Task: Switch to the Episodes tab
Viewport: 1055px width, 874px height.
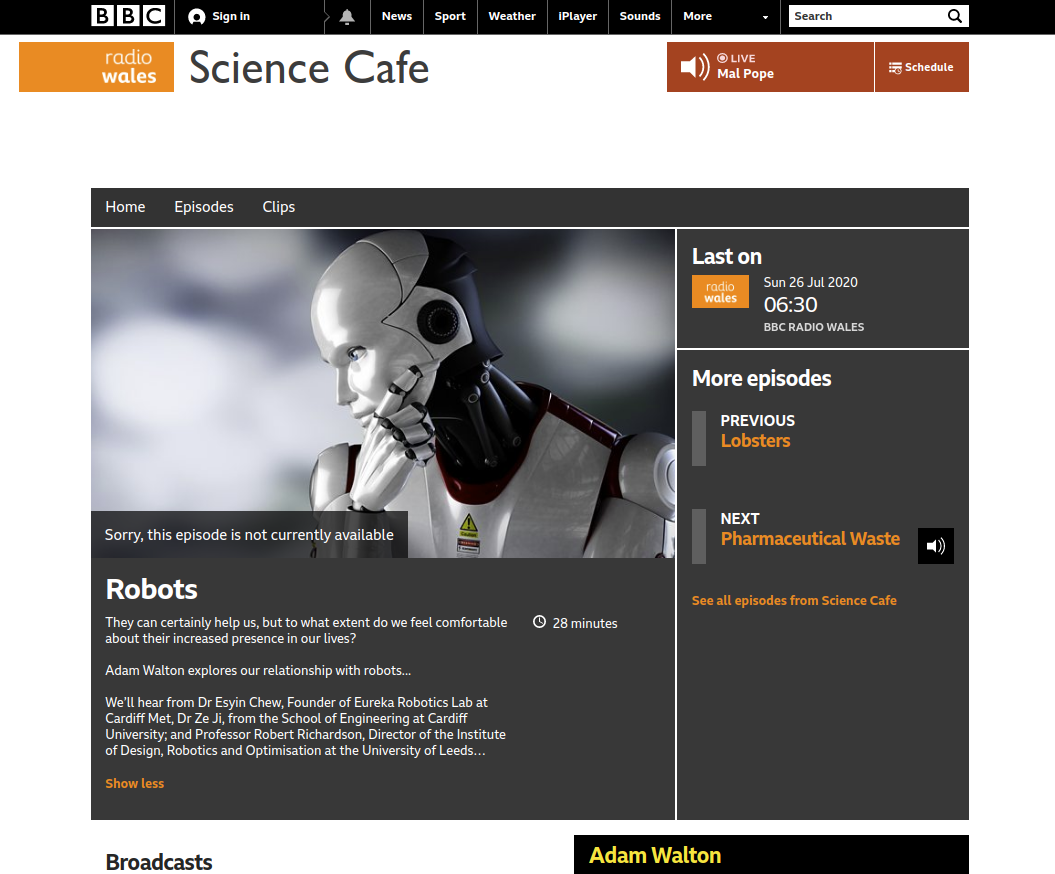Action: point(204,207)
